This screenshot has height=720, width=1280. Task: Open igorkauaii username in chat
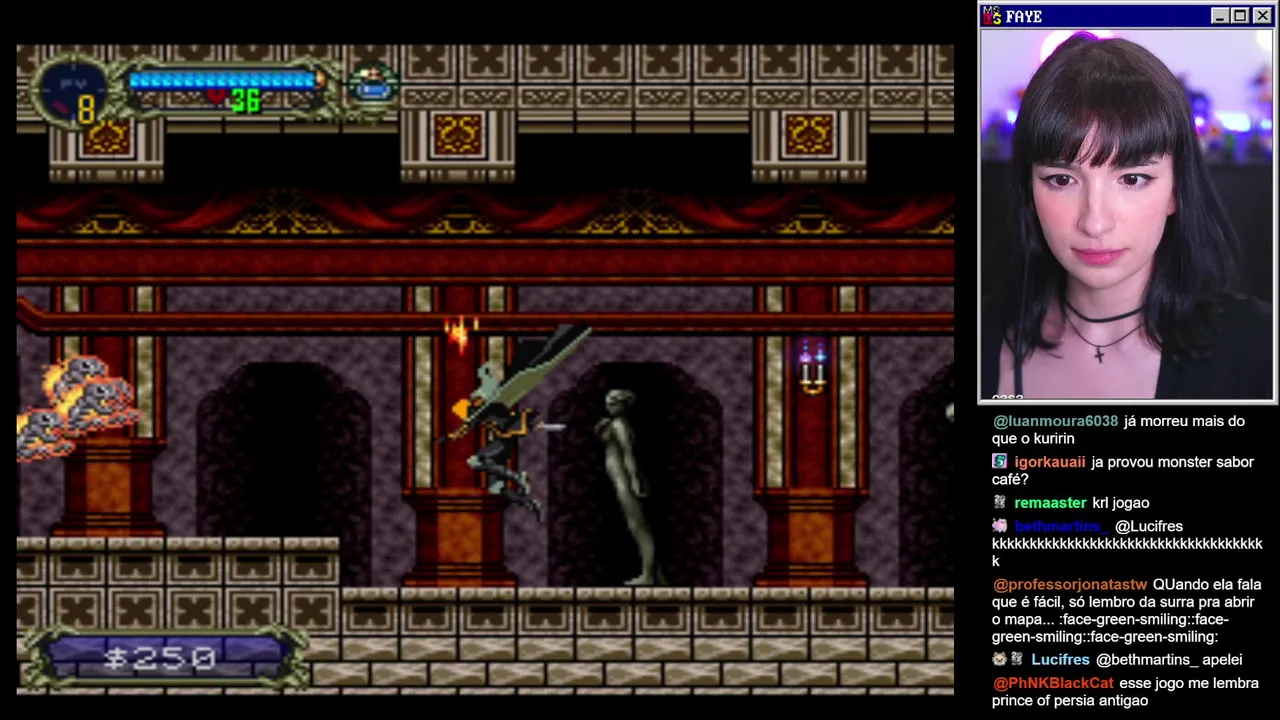pos(1049,462)
